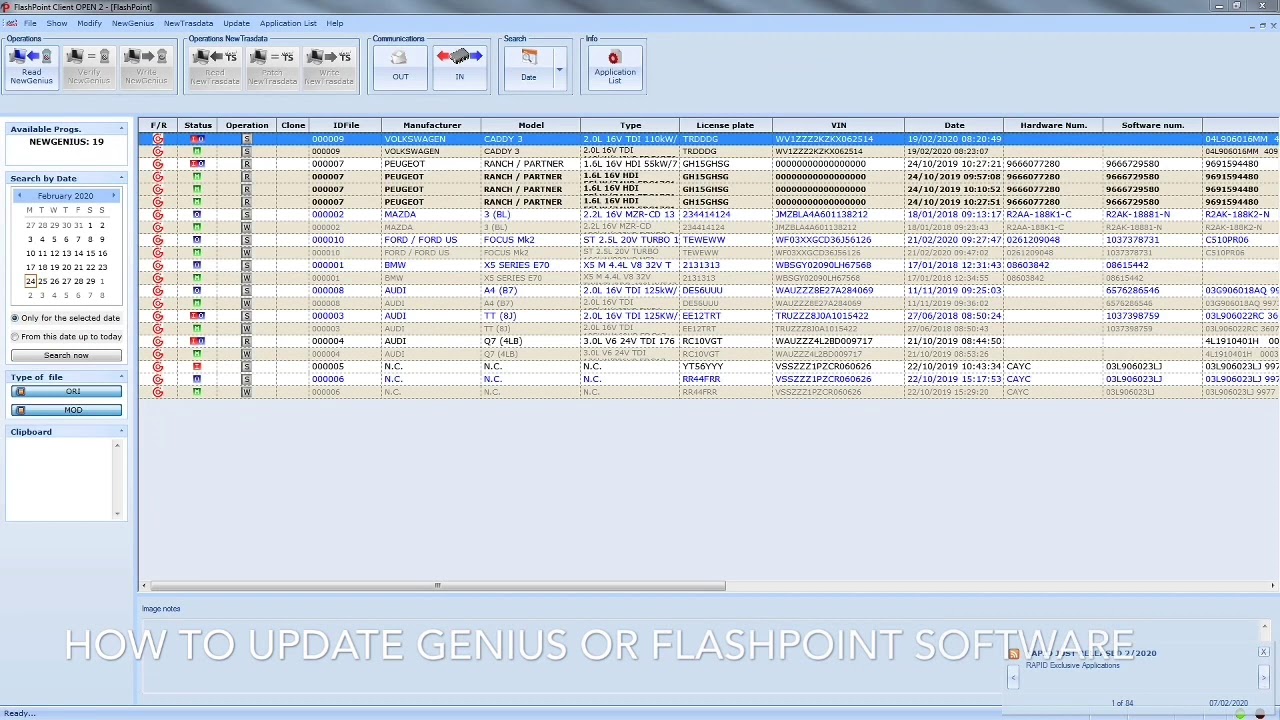Open the NewTrasdata menu
The height and width of the screenshot is (720, 1280).
click(188, 23)
